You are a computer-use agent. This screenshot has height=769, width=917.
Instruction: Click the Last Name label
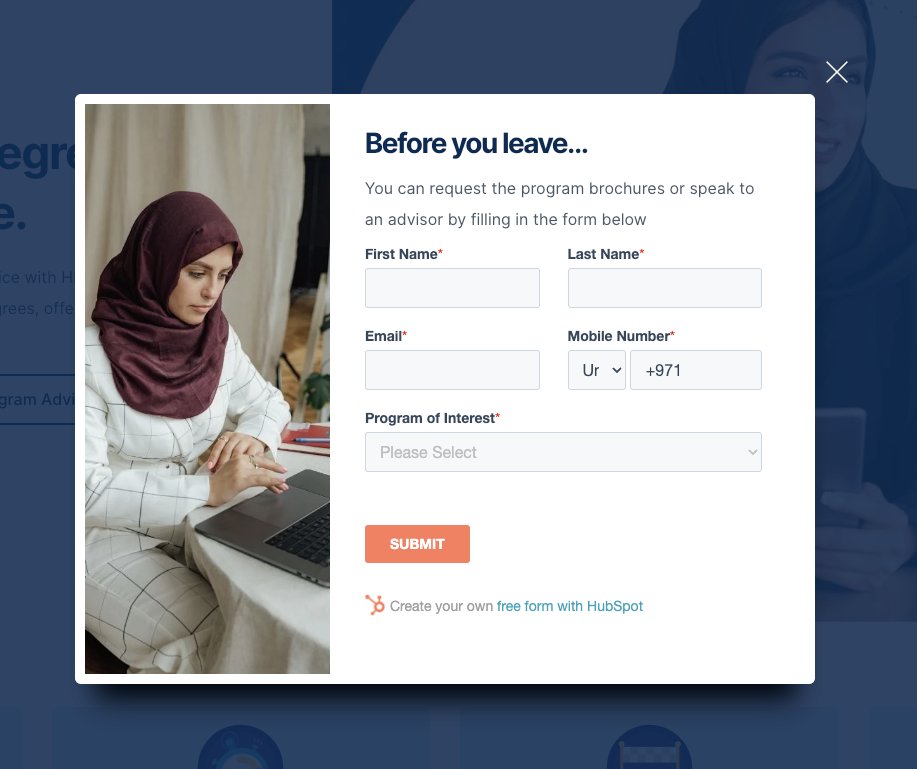[603, 254]
